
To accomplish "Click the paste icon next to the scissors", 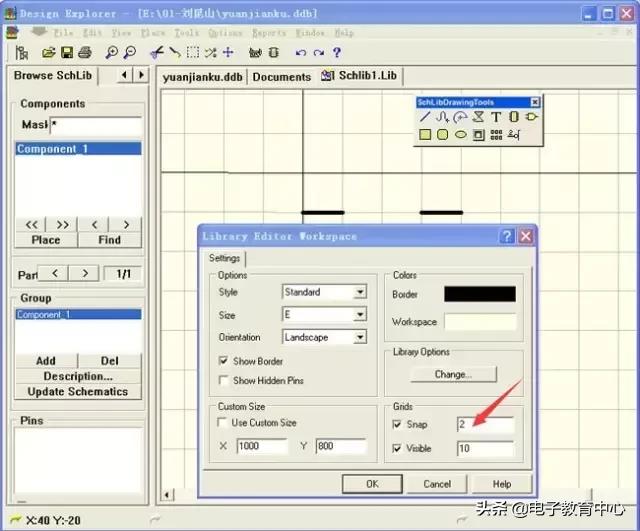I will 175,52.
